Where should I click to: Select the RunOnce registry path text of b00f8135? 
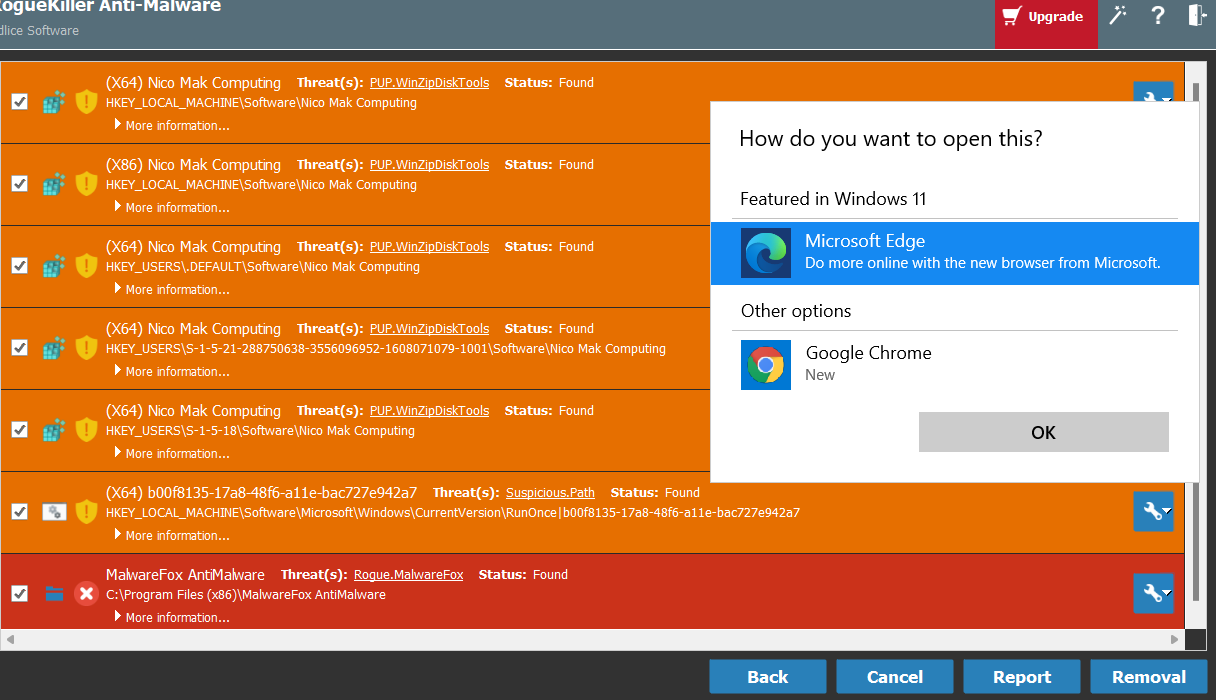(x=453, y=513)
